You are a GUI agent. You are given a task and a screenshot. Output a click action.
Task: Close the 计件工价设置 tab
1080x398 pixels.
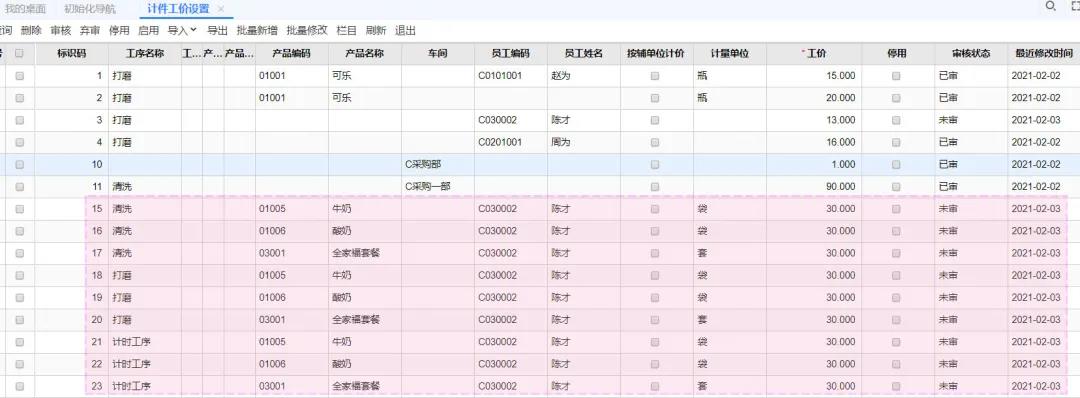tap(220, 9)
